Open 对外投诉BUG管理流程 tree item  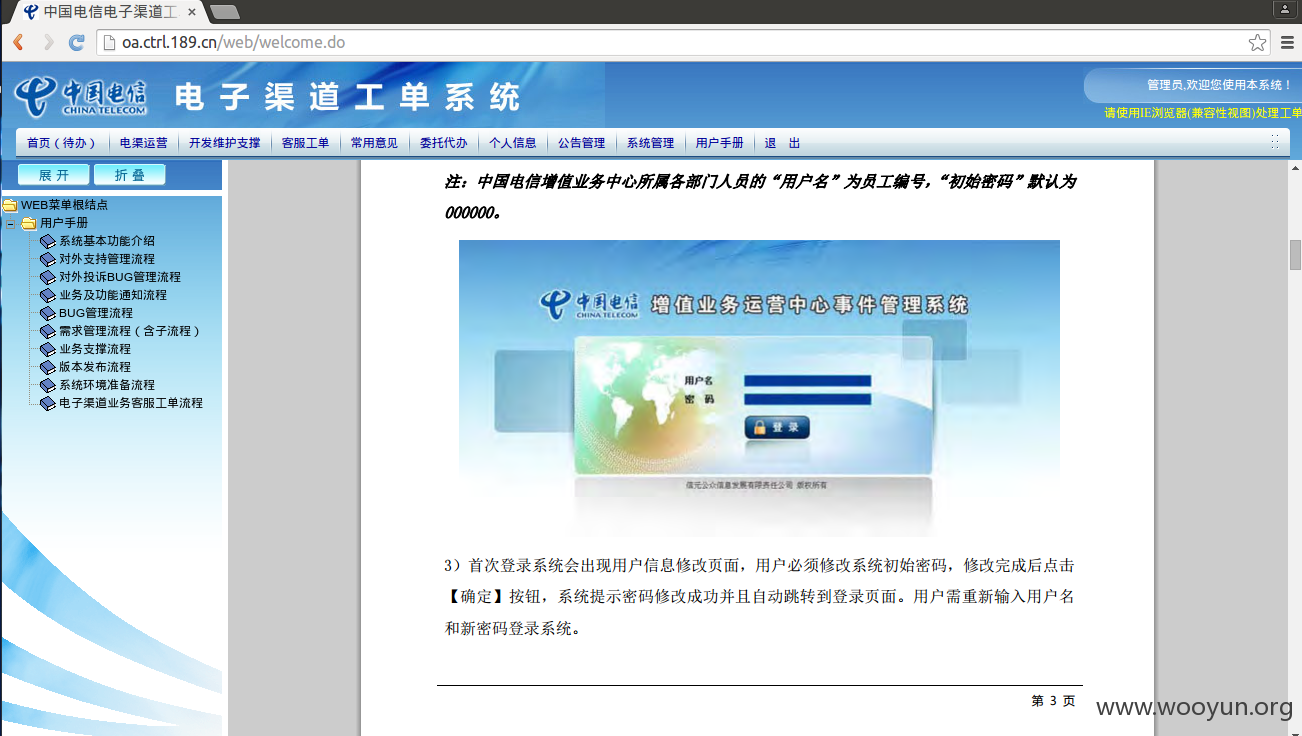point(120,277)
